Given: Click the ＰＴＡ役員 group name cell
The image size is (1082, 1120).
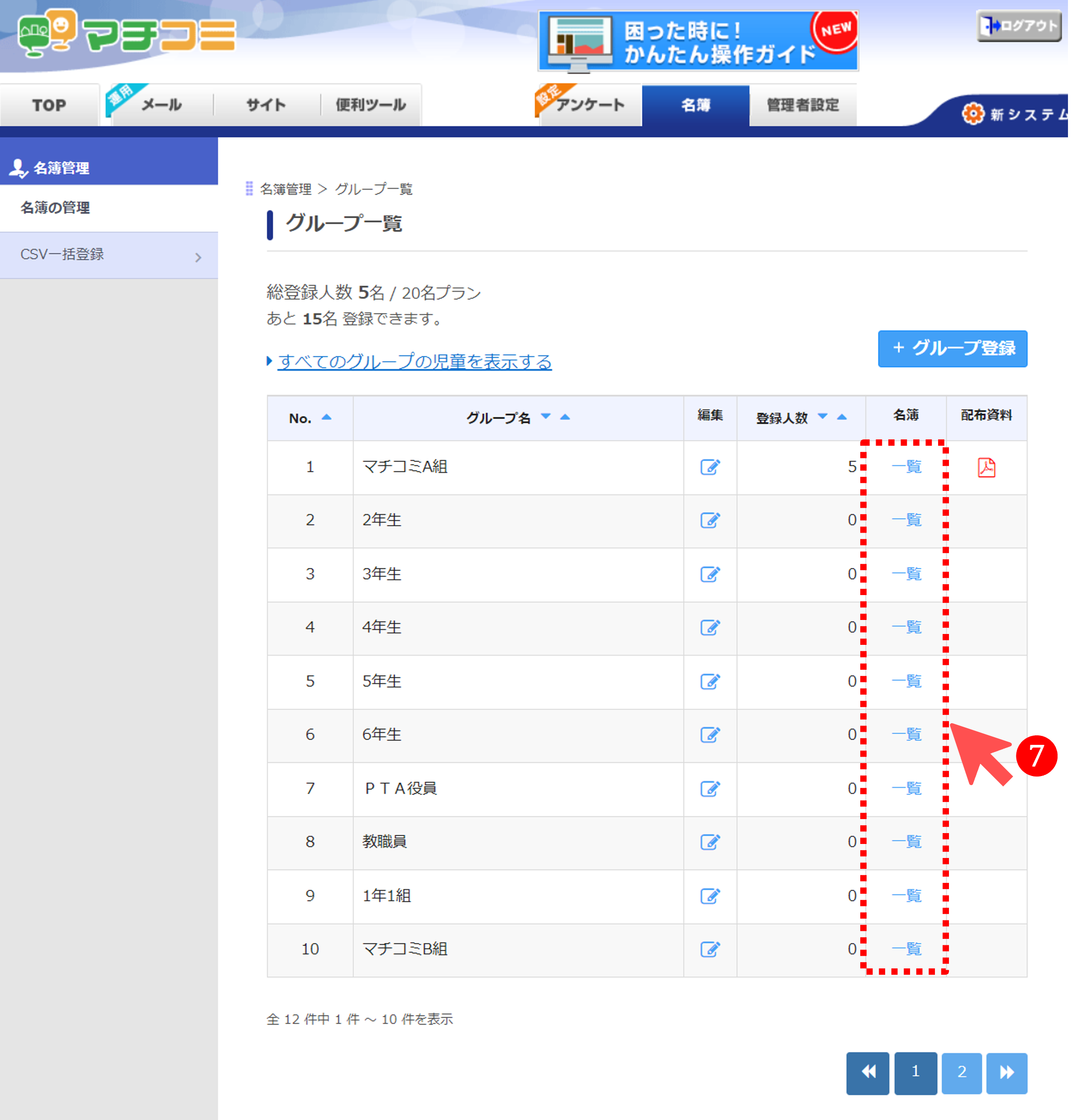Looking at the screenshot, I should [518, 789].
